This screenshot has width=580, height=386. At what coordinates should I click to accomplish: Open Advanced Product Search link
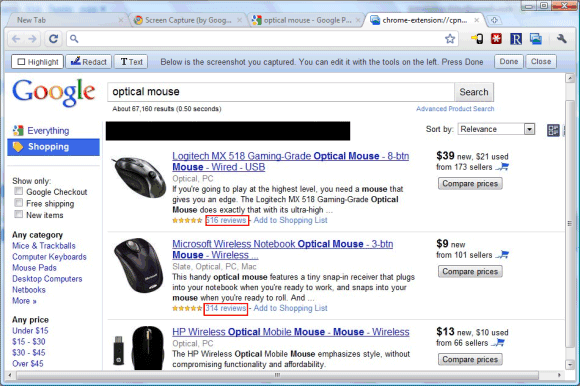455,109
